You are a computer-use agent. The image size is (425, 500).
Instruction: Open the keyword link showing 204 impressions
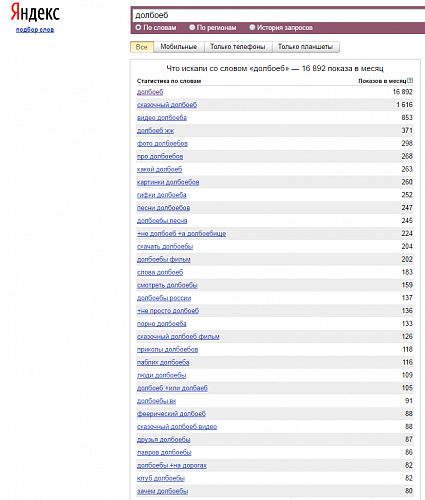tap(165, 247)
